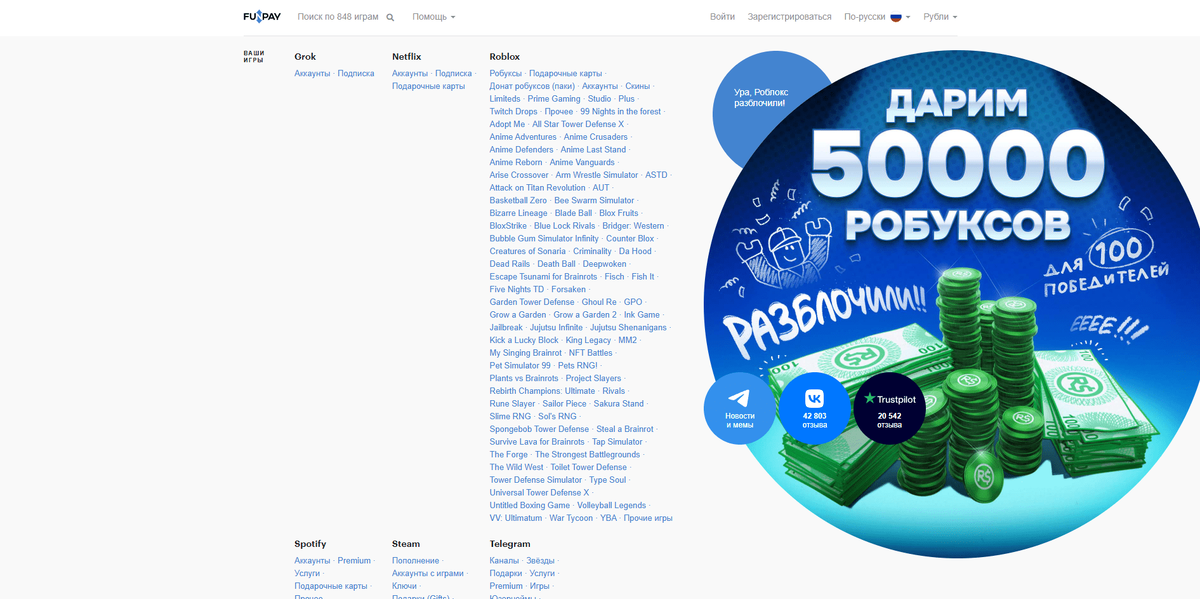1200x599 pixels.
Task: Open 99 Nights in the forest link
Action: pyautogui.click(x=620, y=112)
